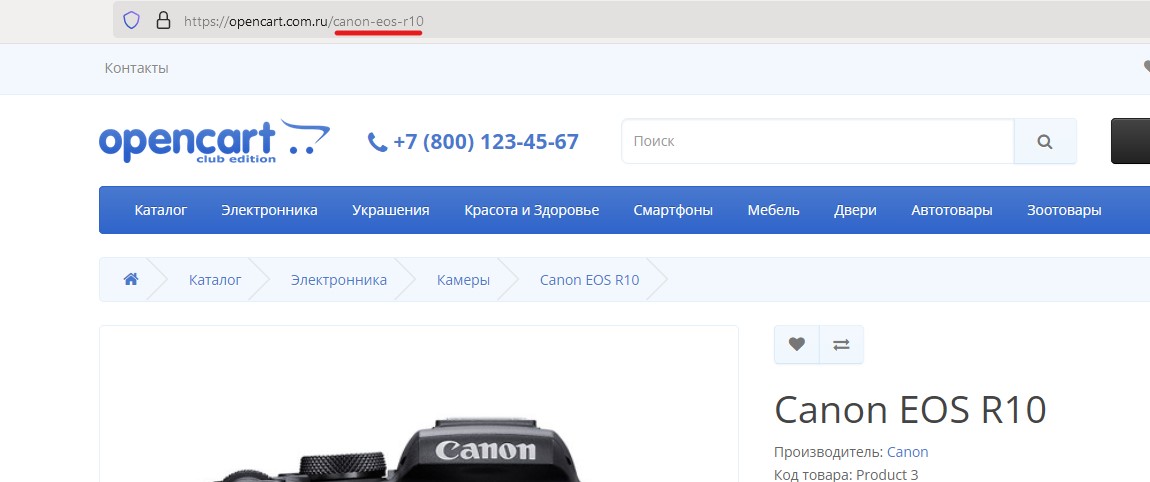Go to Электронника breadcrumb link

point(339,280)
